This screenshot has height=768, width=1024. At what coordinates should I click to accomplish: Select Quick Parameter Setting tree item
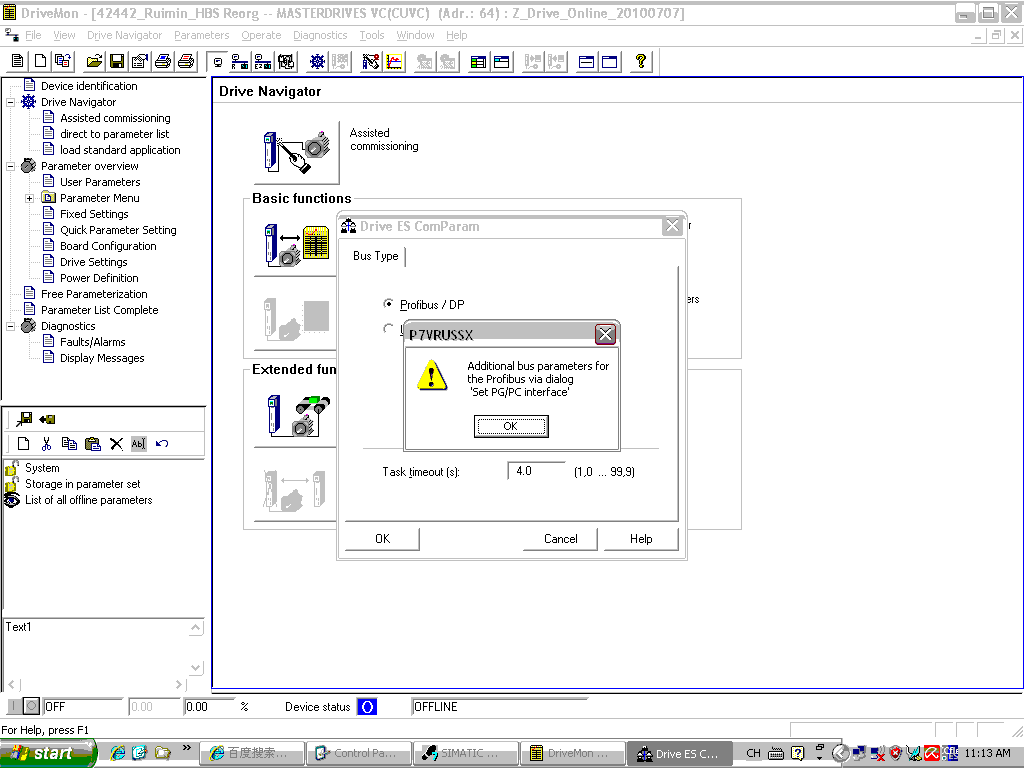118,230
